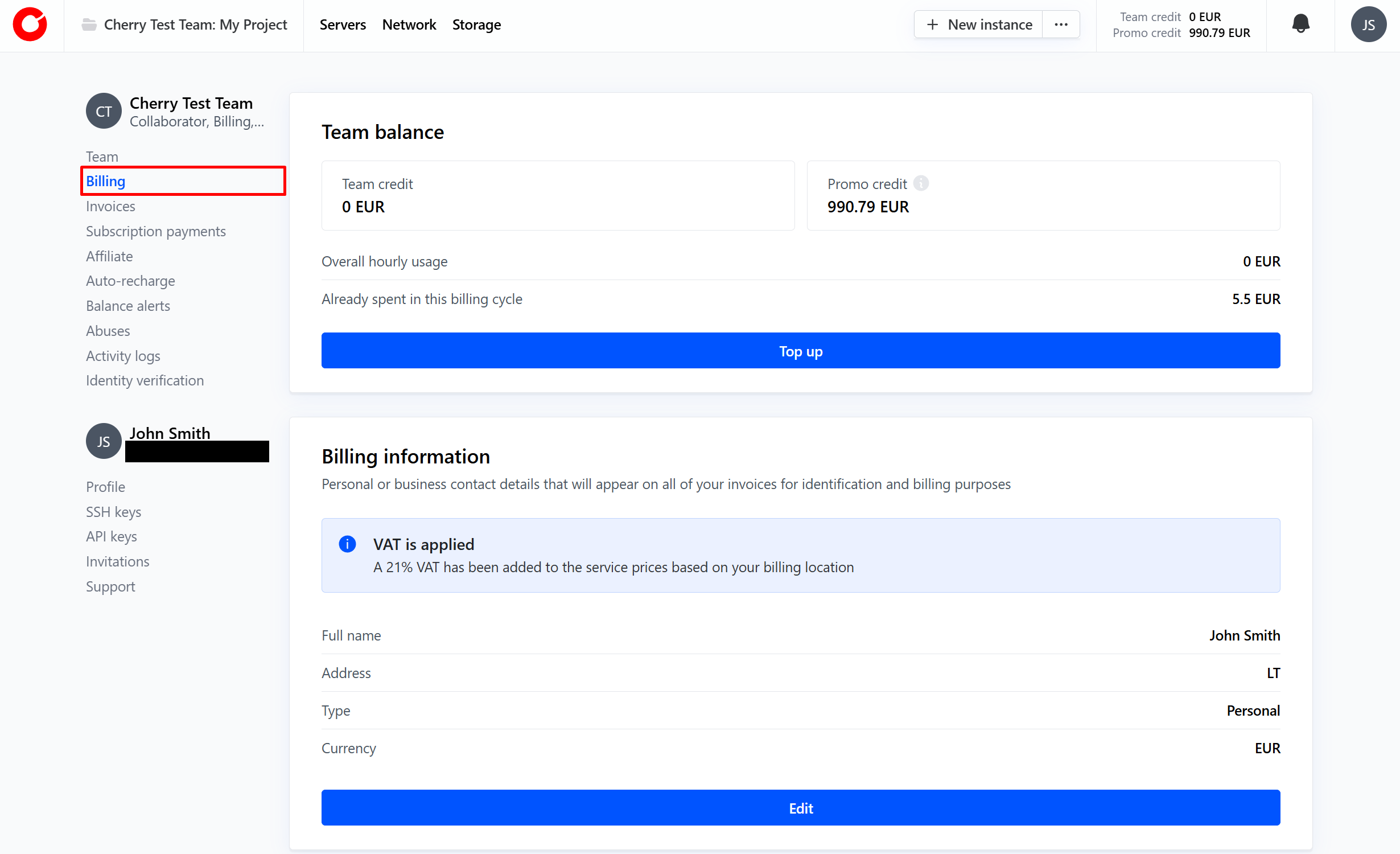The width and height of the screenshot is (1400, 854).
Task: Click the New instance button
Action: tap(979, 24)
